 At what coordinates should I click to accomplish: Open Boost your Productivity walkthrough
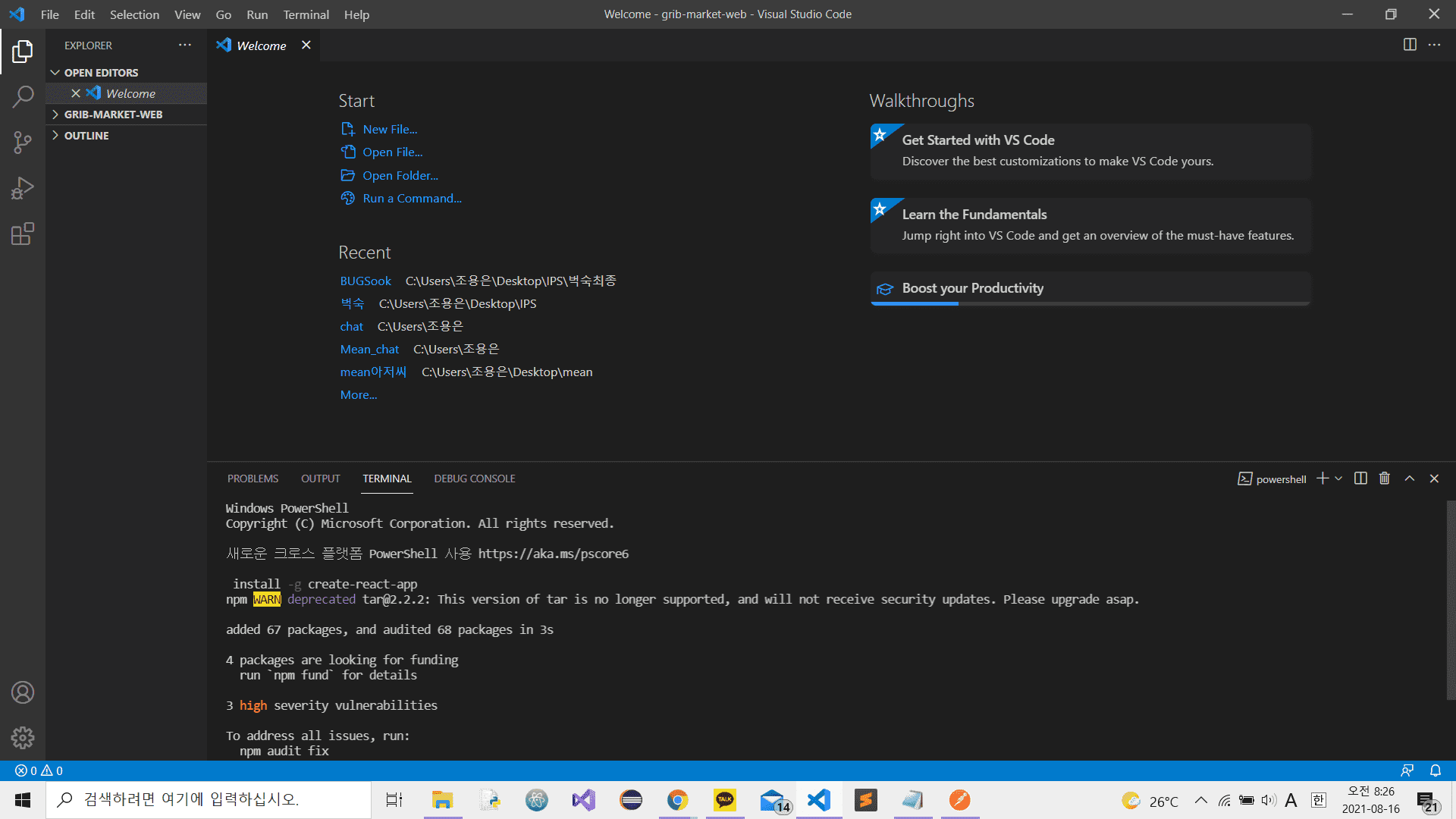(972, 288)
